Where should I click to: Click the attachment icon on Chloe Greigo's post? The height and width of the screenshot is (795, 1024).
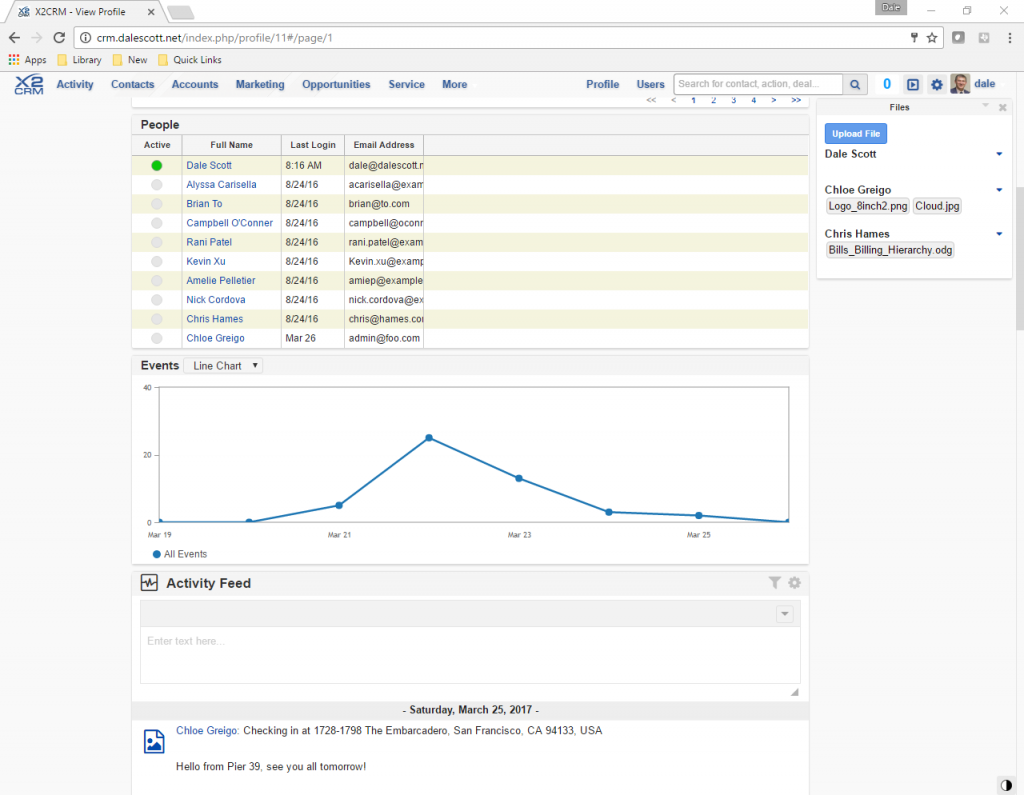153,741
